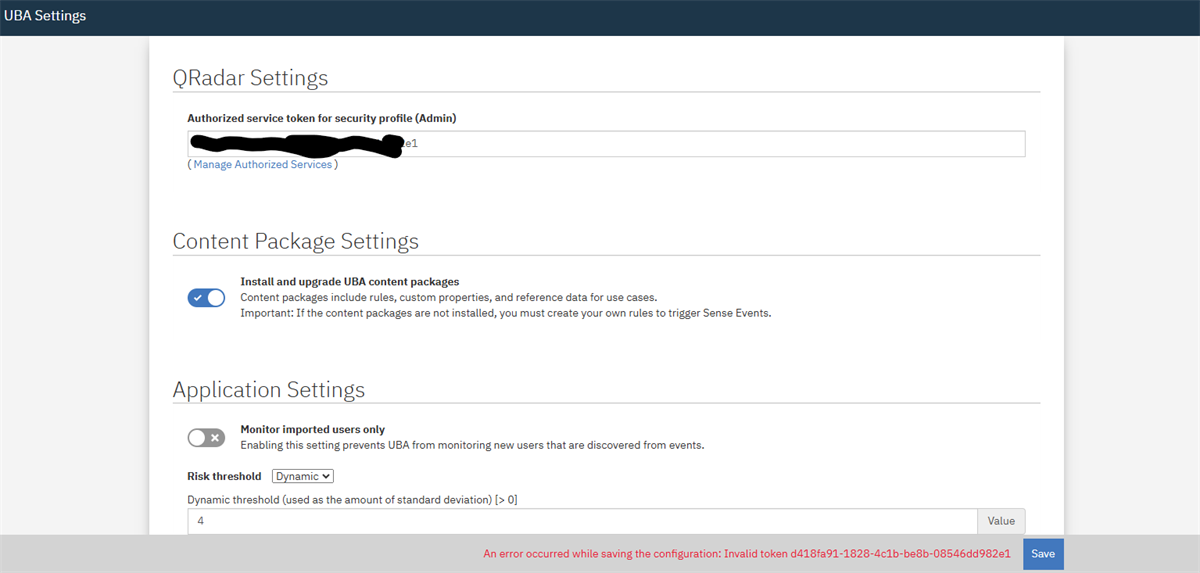Screen dimensions: 1200x573
Task: Open the Risk threshold Dynamic dropdown
Action: [303, 476]
